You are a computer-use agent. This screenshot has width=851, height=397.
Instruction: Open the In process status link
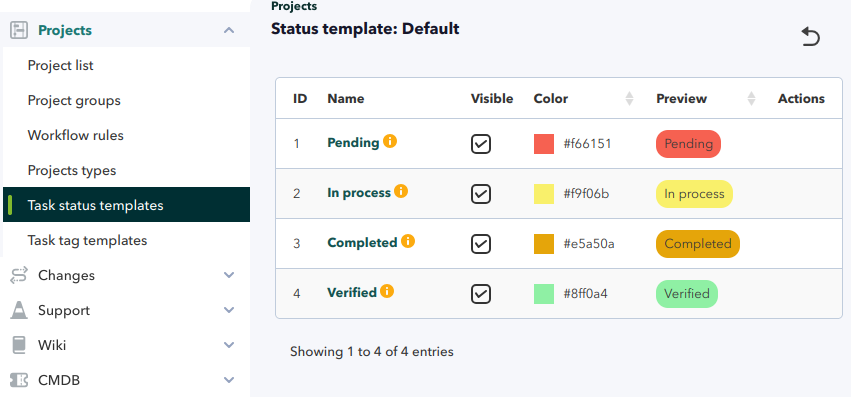click(359, 193)
